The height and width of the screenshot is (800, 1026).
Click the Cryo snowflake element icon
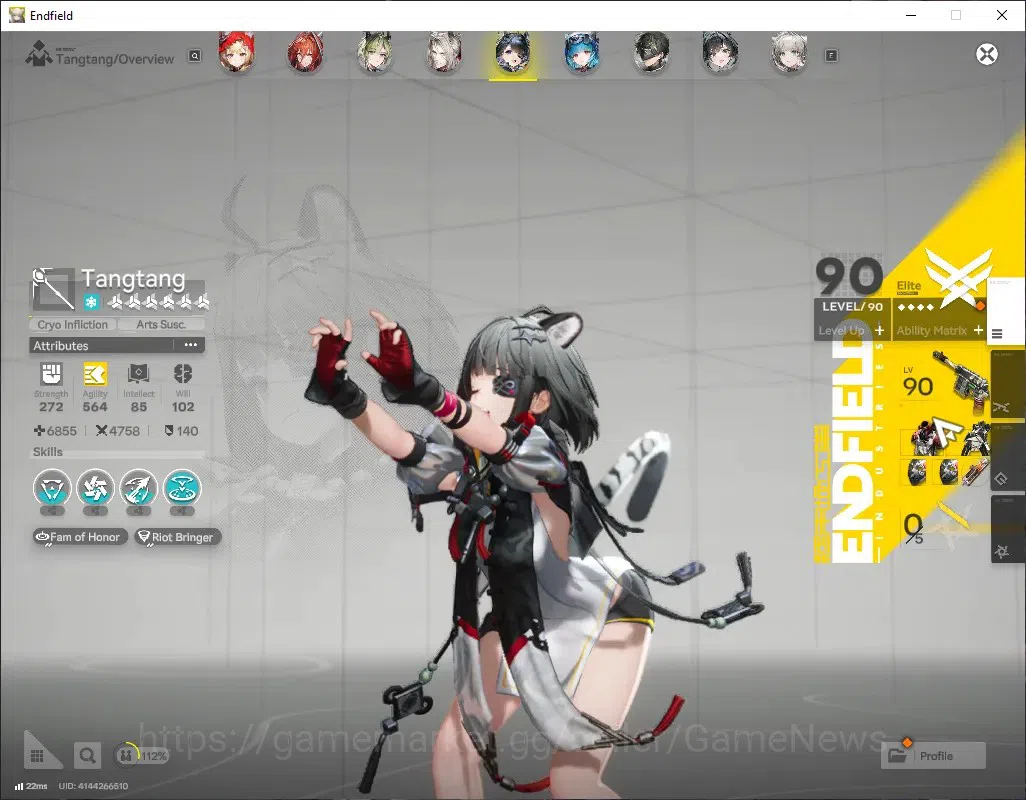pos(91,302)
